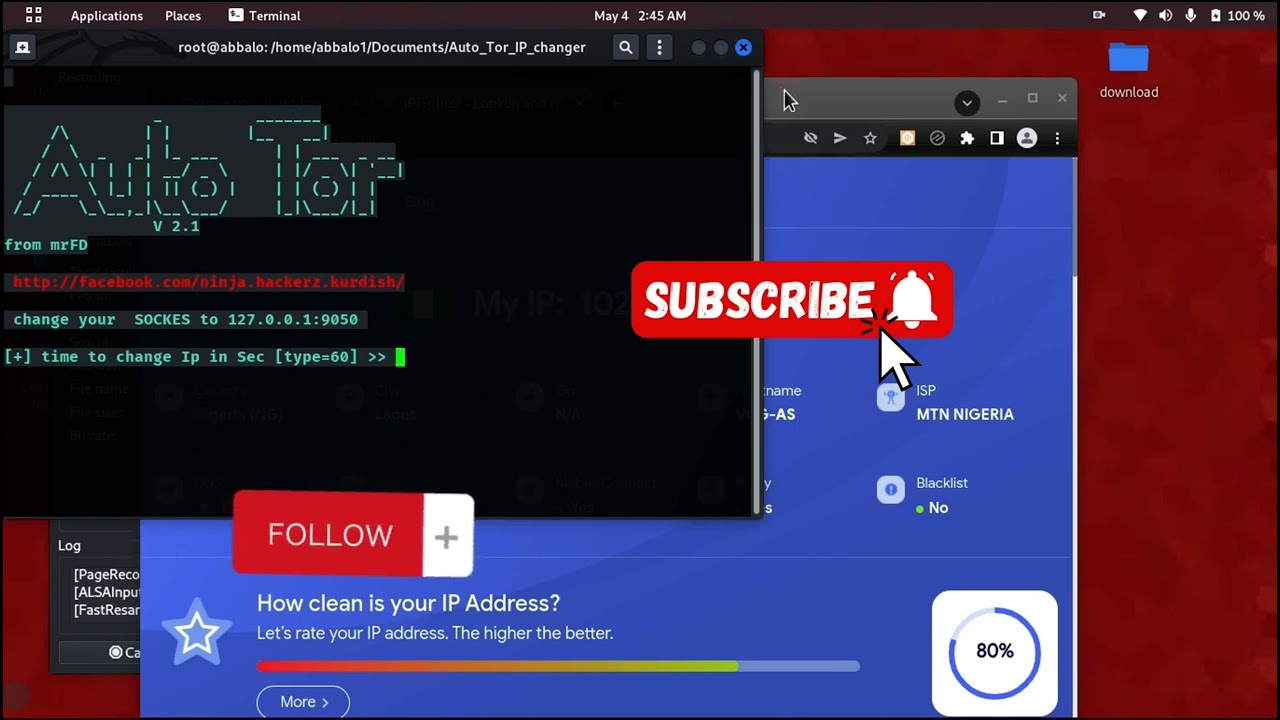Screen dimensions: 1280x720
Task: Click the terminal input cursor after type=60 prompt
Action: point(400,357)
